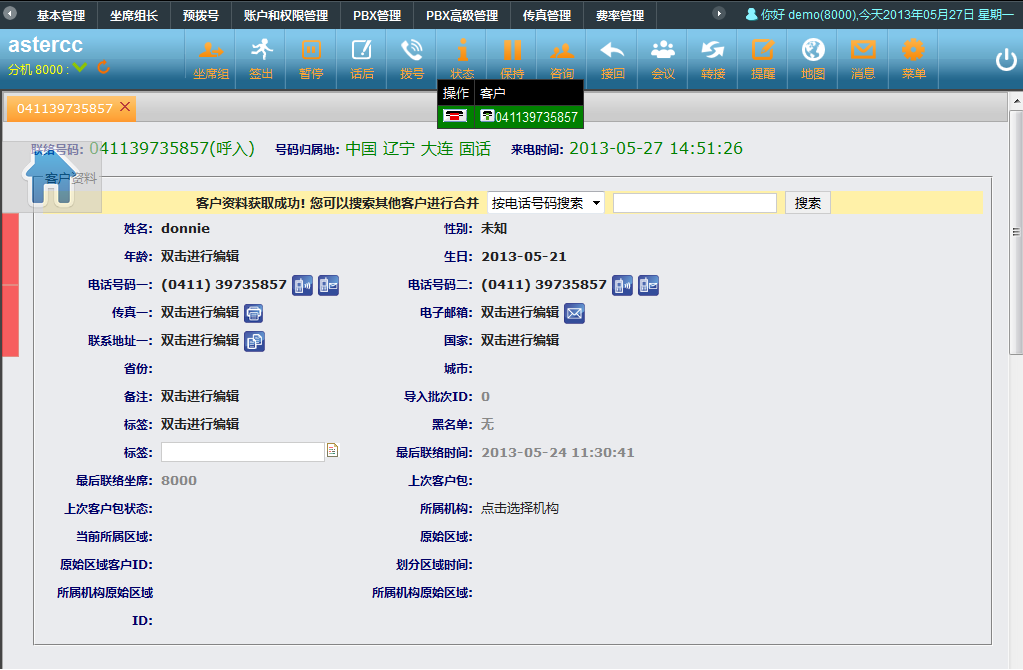This screenshot has height=670, width=1023.
Task: Click the 搜索 search button
Action: [807, 203]
